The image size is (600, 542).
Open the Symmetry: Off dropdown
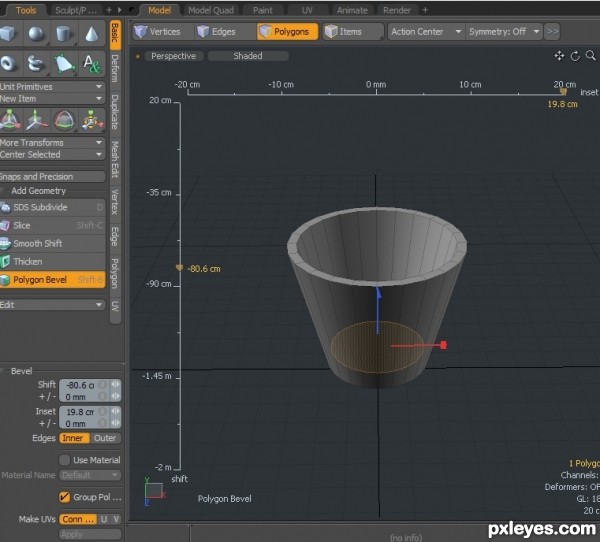504,31
